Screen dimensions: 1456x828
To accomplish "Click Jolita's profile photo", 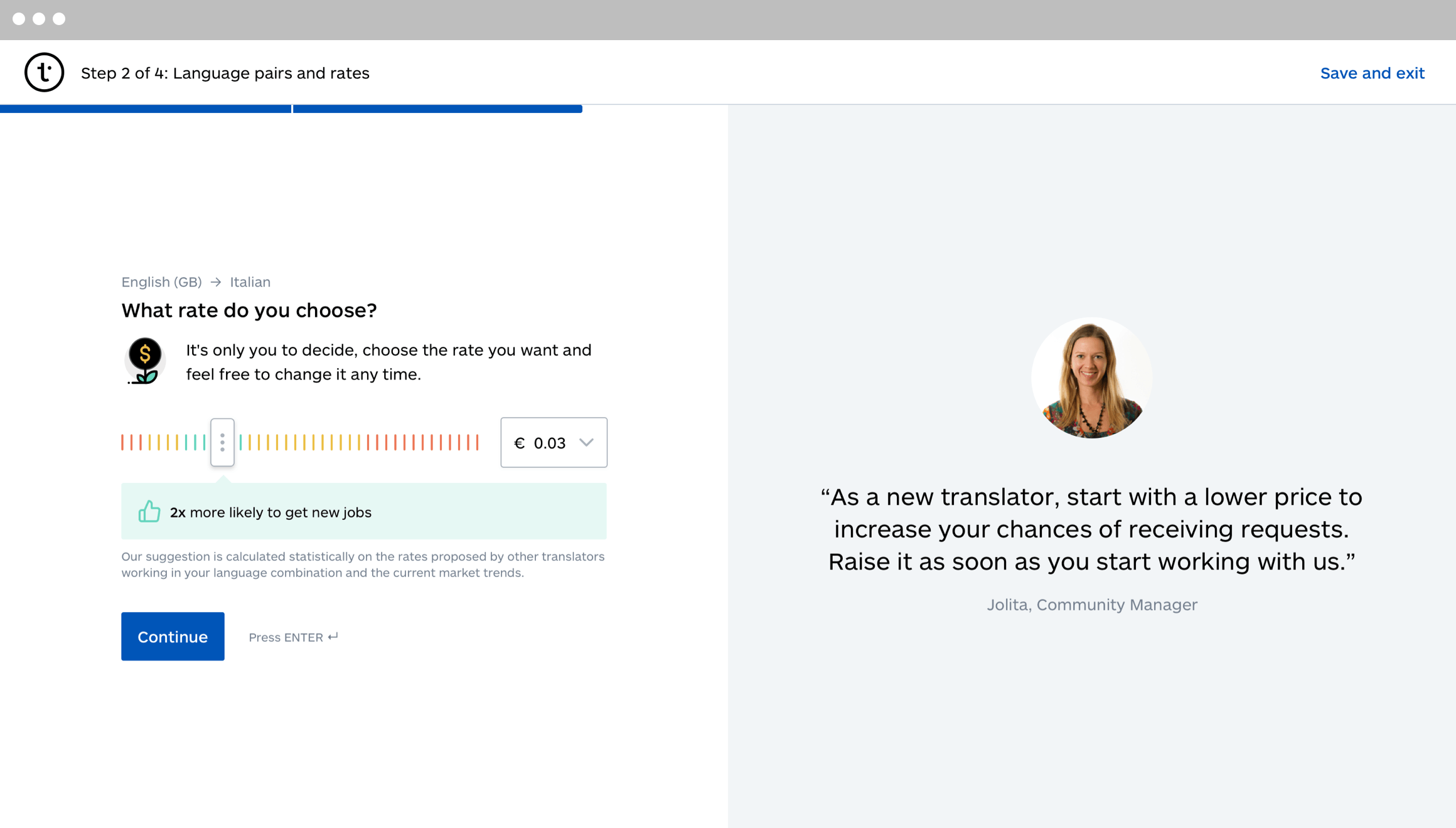I will (1091, 378).
